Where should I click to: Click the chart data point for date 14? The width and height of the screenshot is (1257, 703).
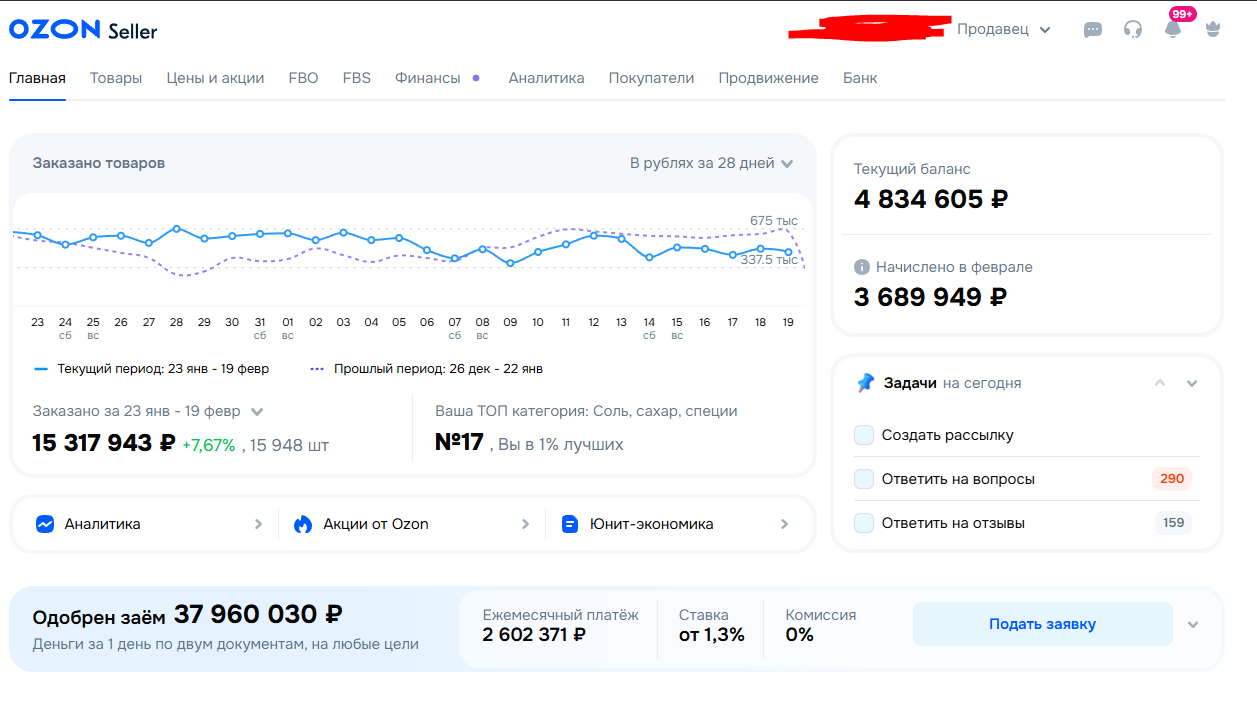pyautogui.click(x=649, y=257)
